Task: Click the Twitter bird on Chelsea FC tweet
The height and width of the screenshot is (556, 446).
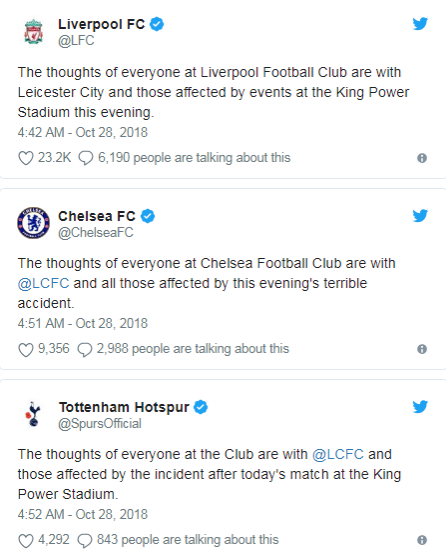Action: 420,215
